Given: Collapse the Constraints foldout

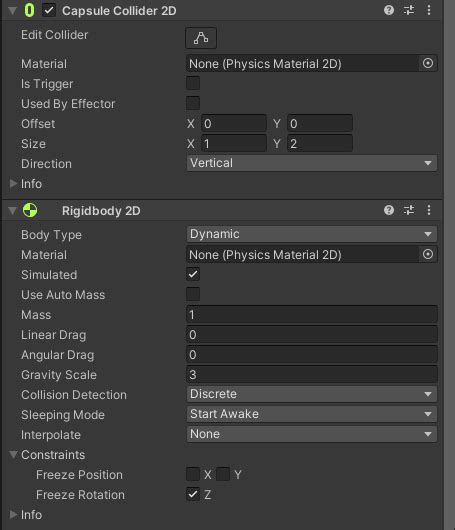Looking at the screenshot, I should (x=13, y=455).
